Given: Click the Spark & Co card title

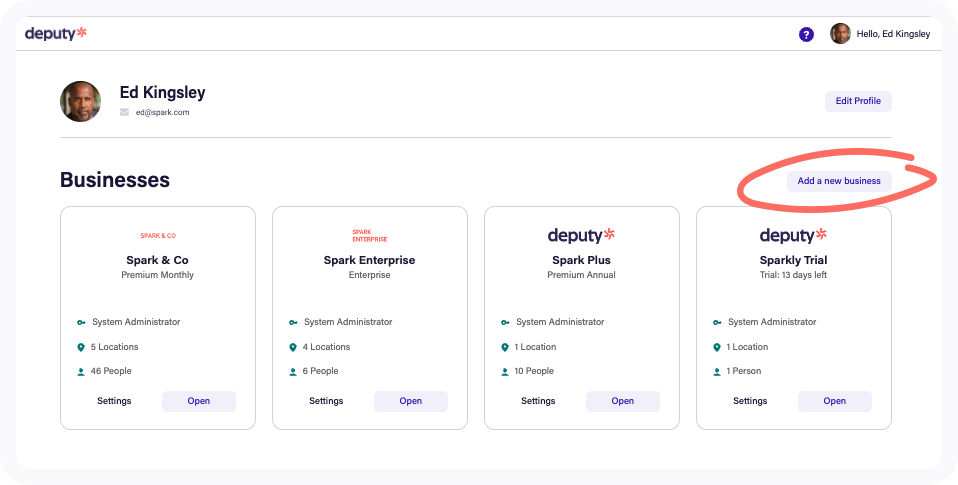Looking at the screenshot, I should coord(158,260).
